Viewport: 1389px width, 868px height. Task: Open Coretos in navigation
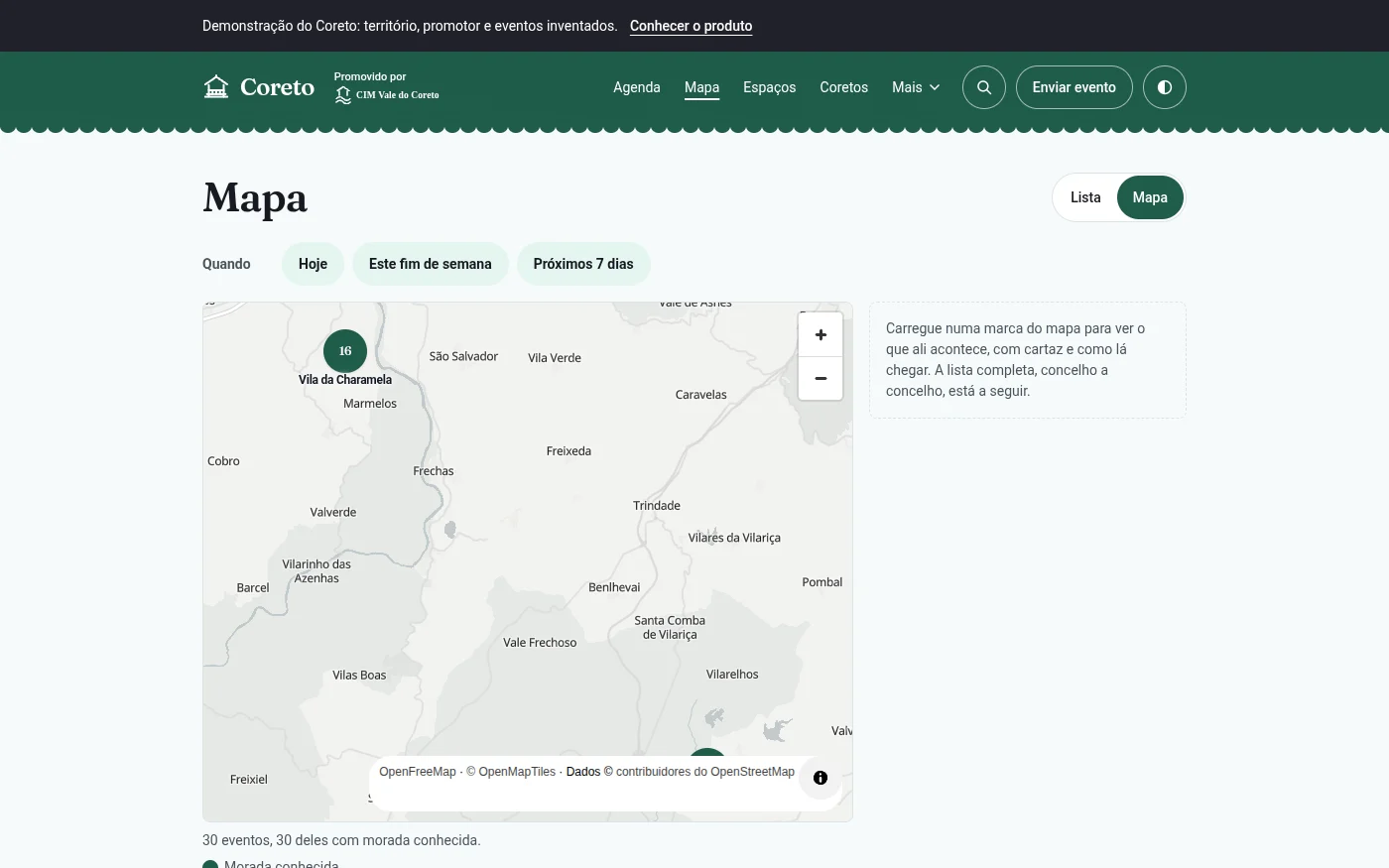[x=844, y=87]
